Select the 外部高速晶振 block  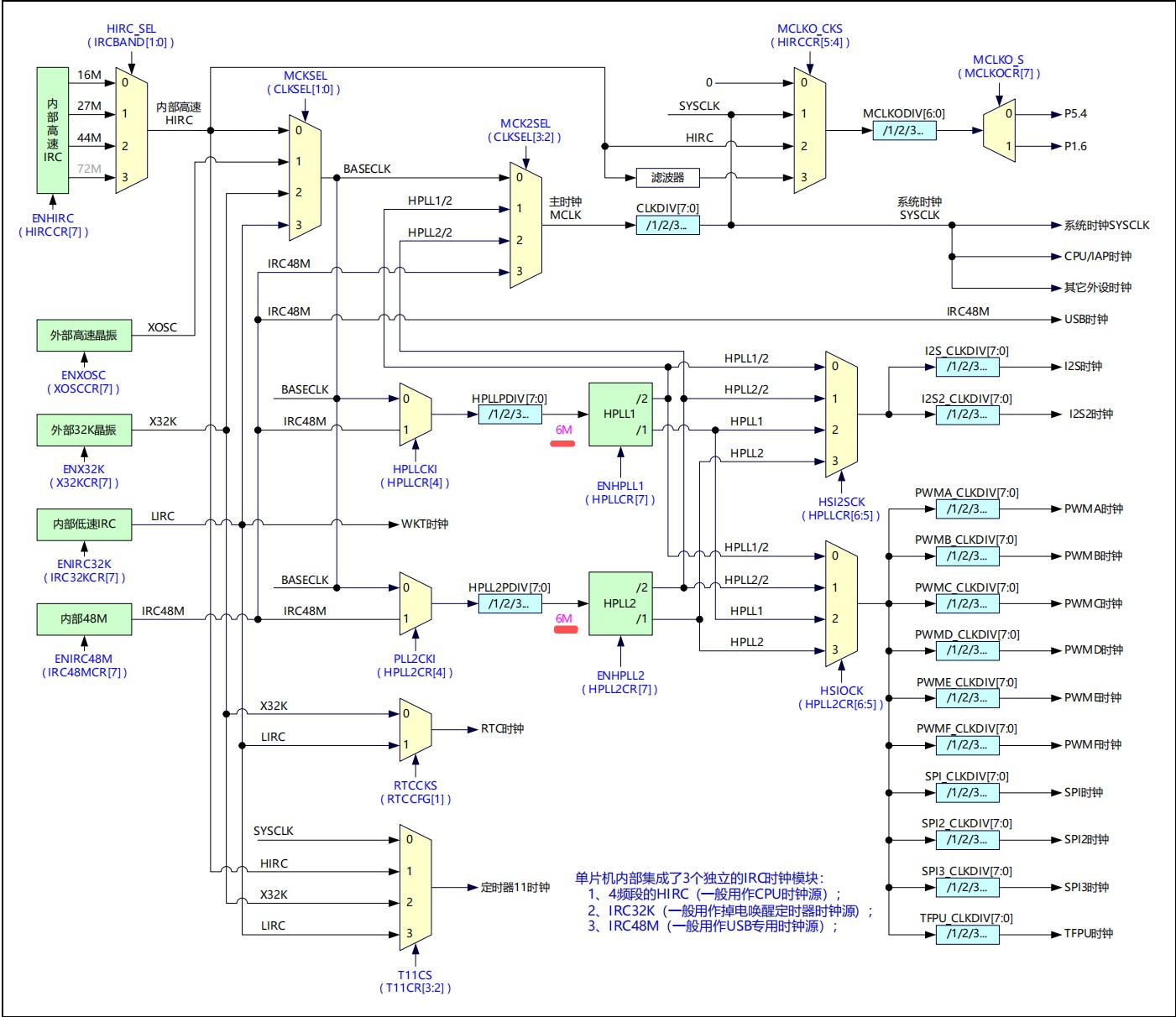point(84,335)
